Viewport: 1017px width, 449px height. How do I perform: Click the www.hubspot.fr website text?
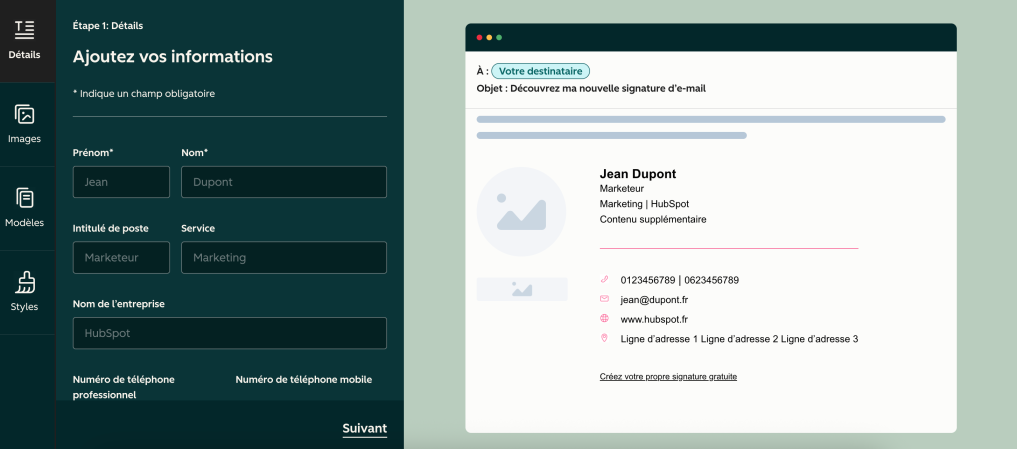[654, 319]
